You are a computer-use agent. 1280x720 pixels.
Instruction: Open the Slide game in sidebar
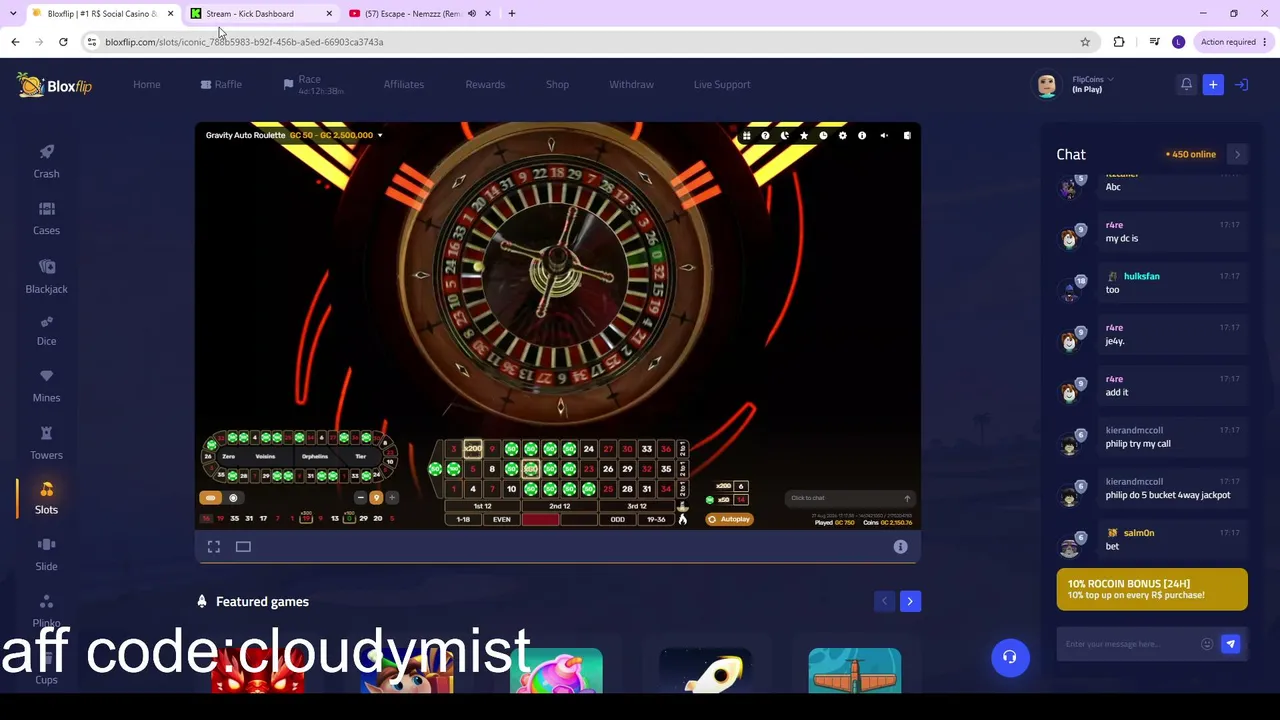coord(46,554)
